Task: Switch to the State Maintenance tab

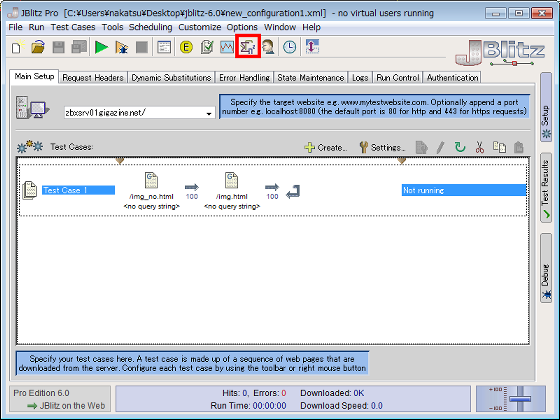Action: (x=311, y=78)
